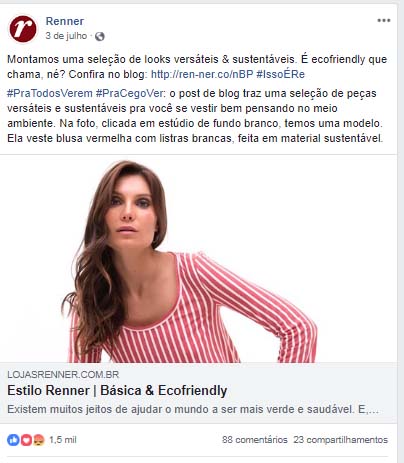Open the #PraTodosVerem hashtag
404x463 pixels.
50,93
